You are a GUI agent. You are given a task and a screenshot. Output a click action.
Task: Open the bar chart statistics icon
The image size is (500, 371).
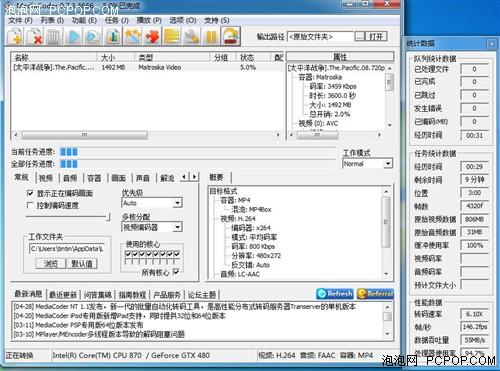tap(113, 36)
